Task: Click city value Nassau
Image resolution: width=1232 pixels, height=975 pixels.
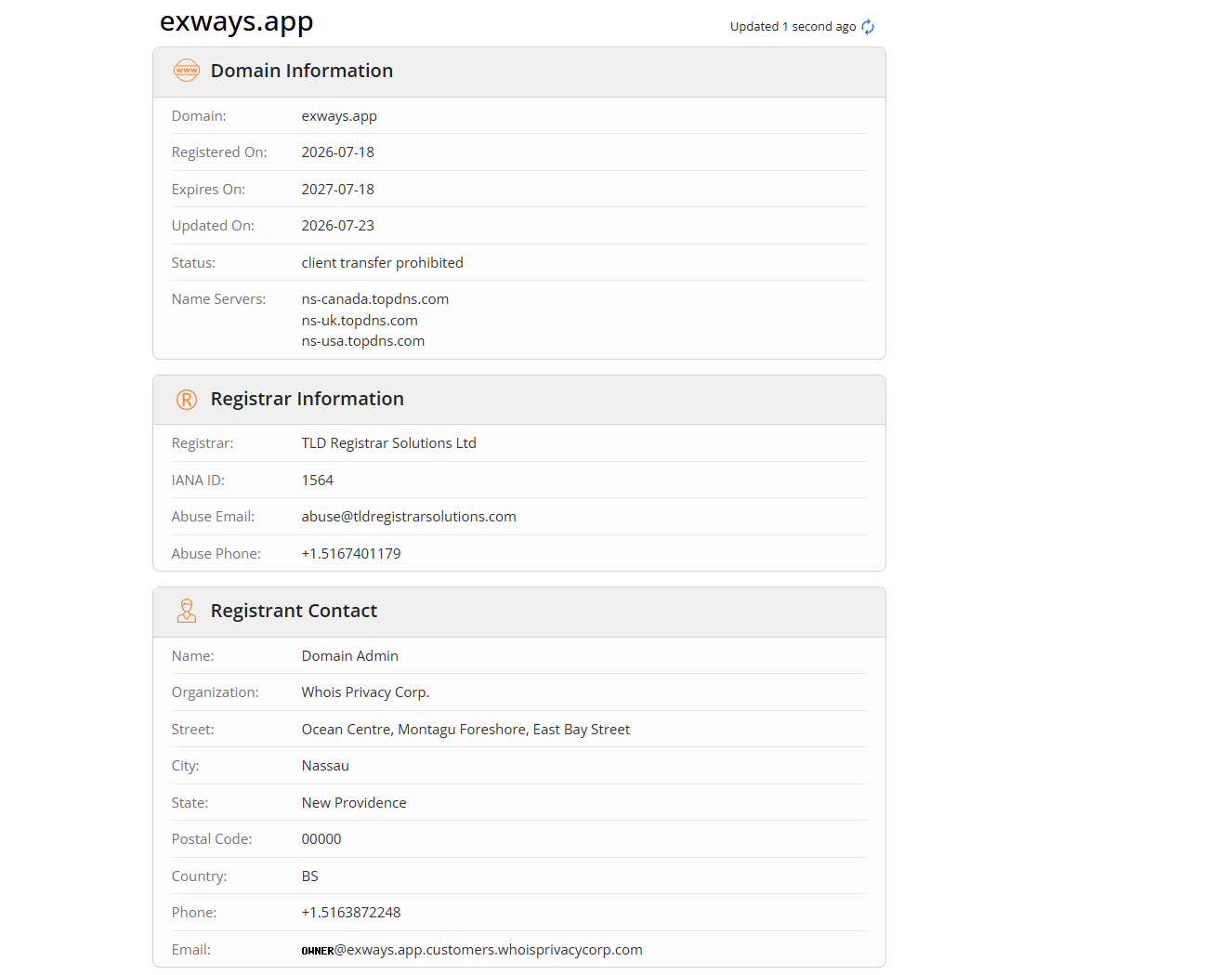Action: (x=325, y=766)
